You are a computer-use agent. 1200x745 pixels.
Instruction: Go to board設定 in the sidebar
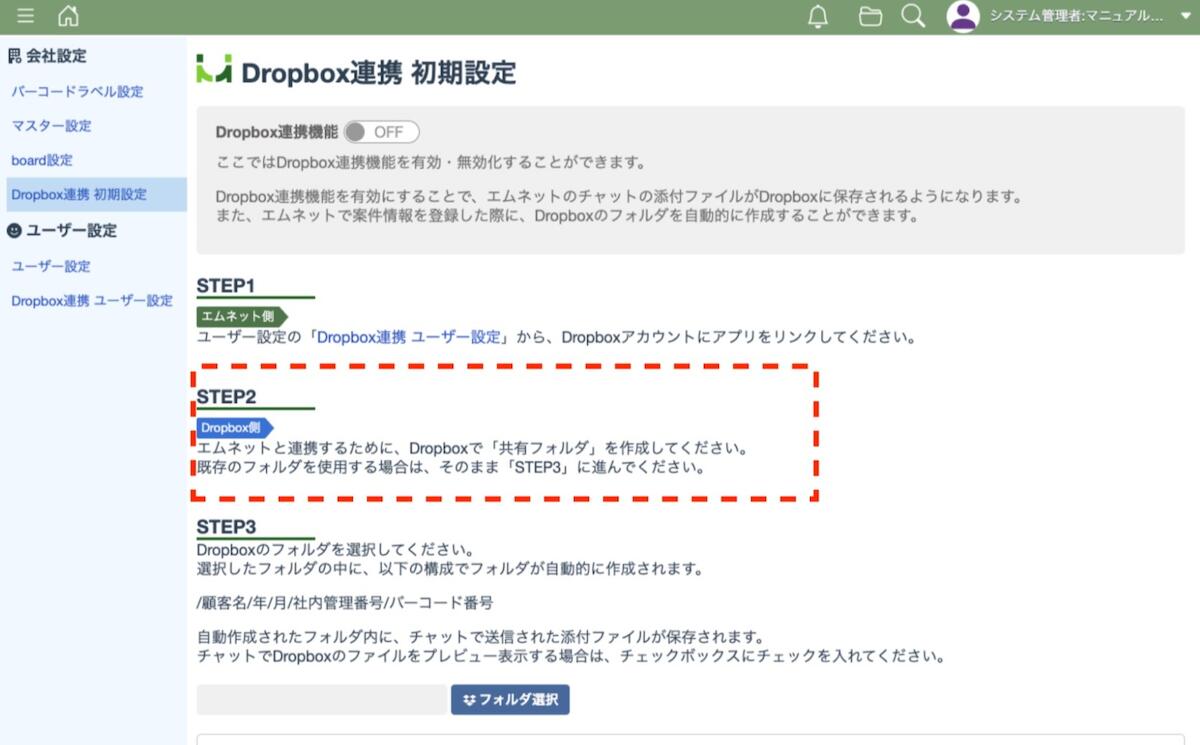[42, 160]
